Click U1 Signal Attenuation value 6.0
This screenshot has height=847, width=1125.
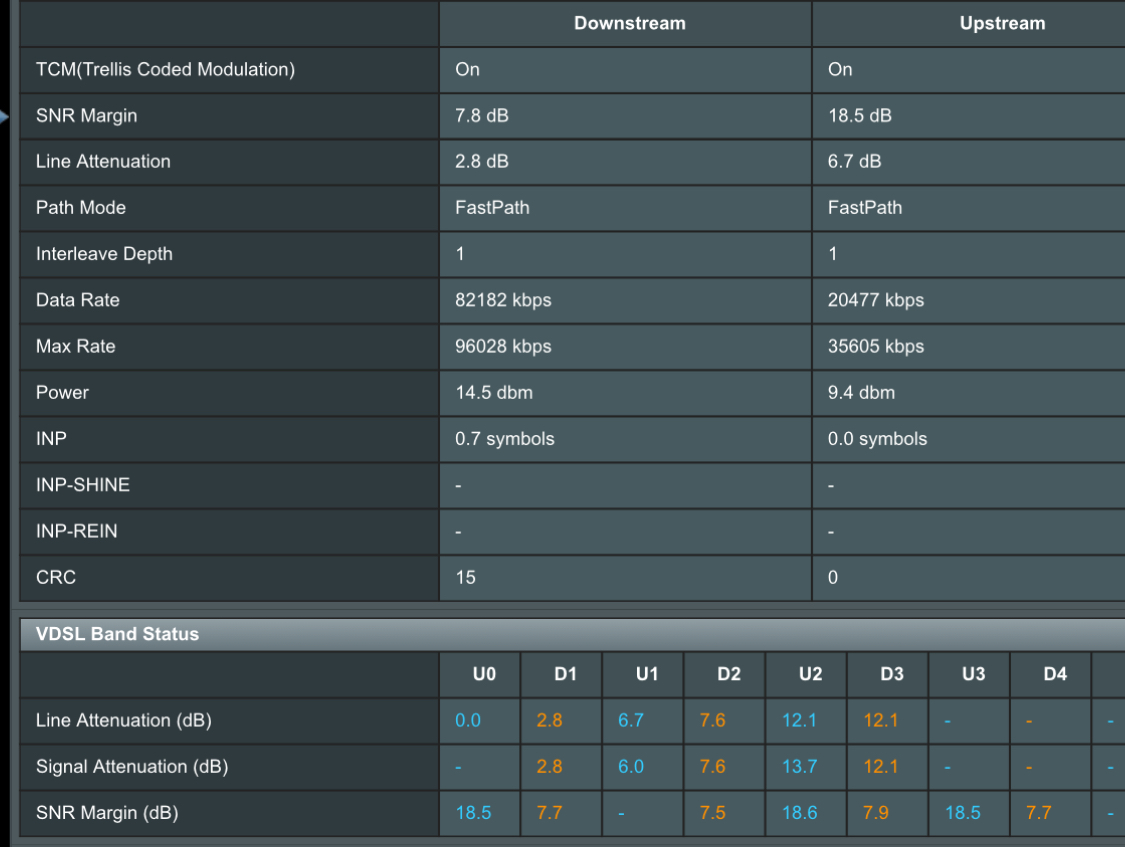pyautogui.click(x=631, y=767)
